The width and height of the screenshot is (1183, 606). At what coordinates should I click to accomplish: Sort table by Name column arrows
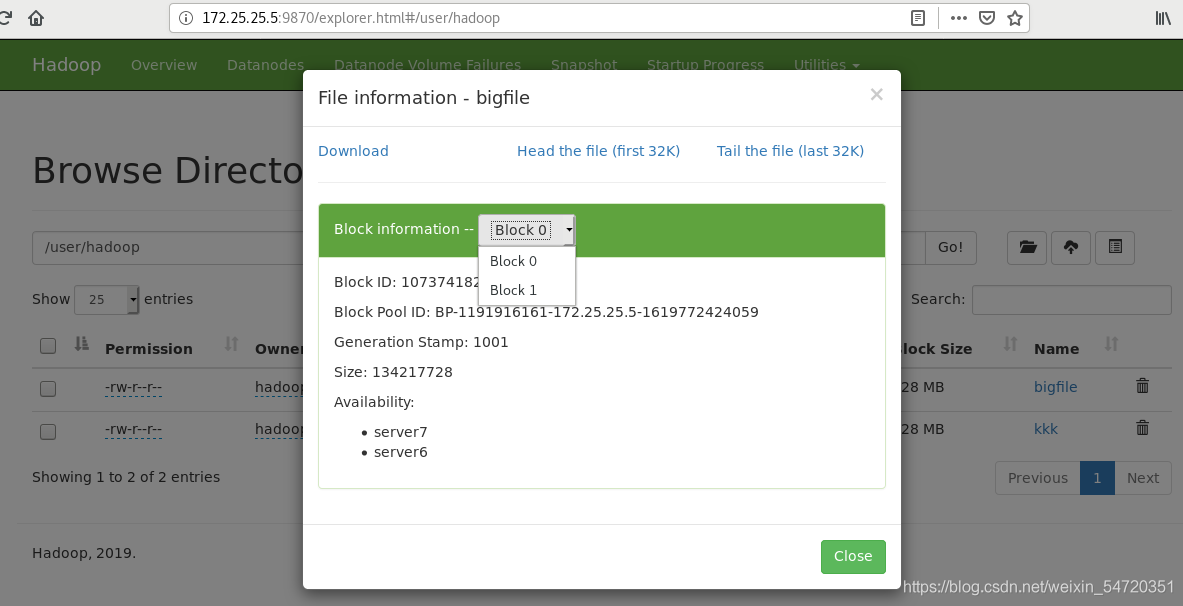(x=1111, y=344)
